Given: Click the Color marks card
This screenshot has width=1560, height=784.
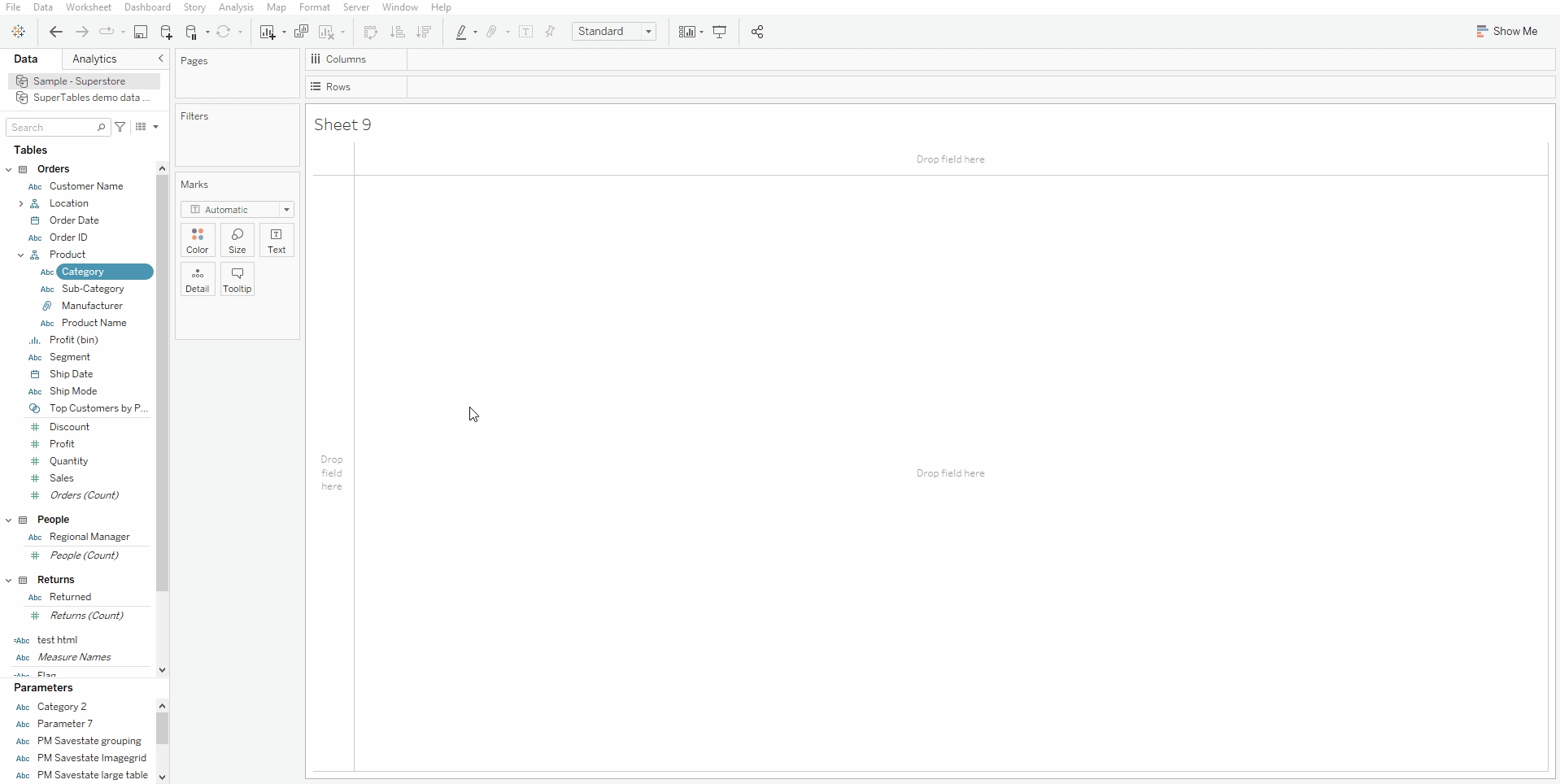Looking at the screenshot, I should [x=198, y=241].
